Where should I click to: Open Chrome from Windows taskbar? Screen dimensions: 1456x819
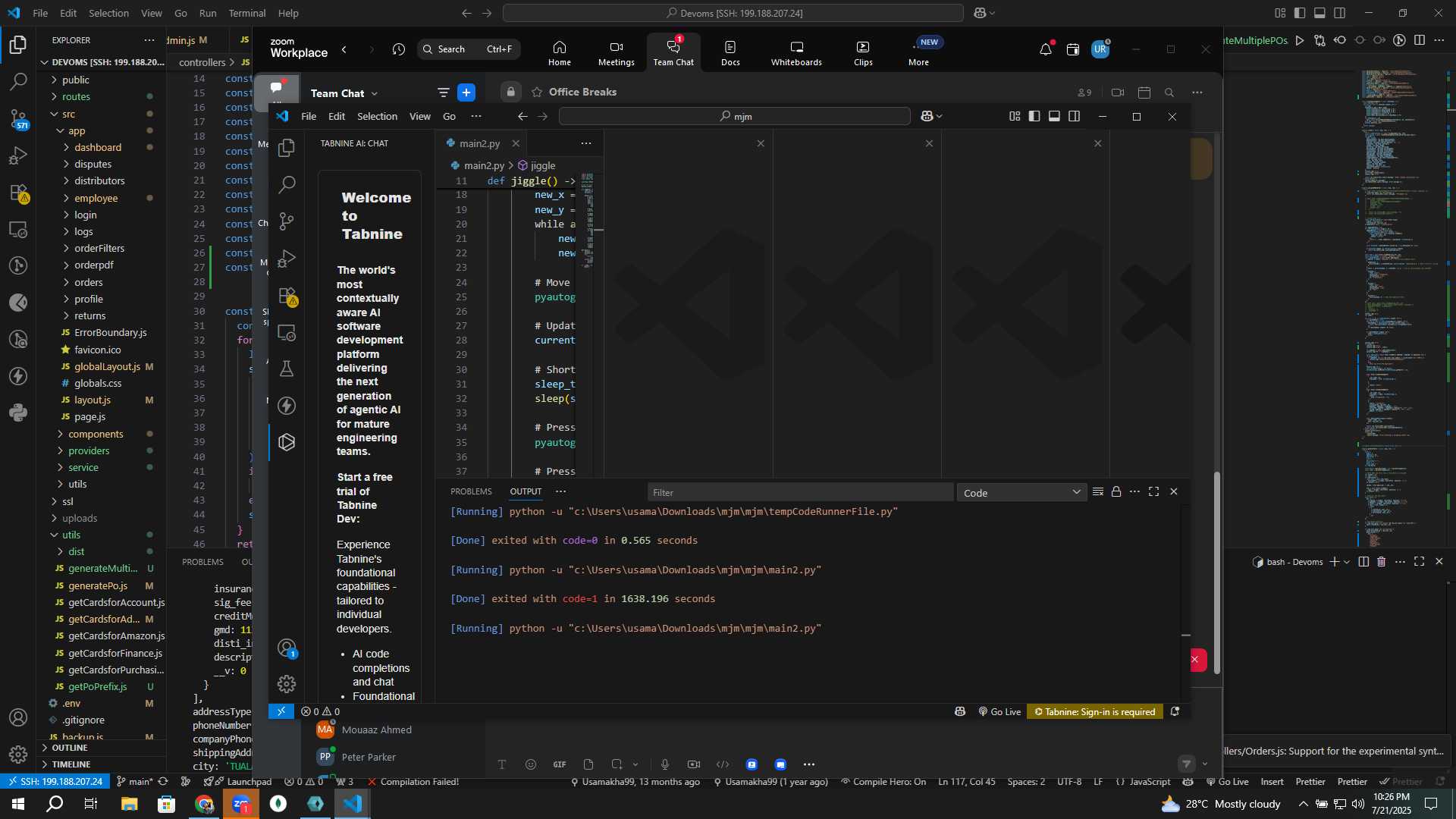click(204, 804)
